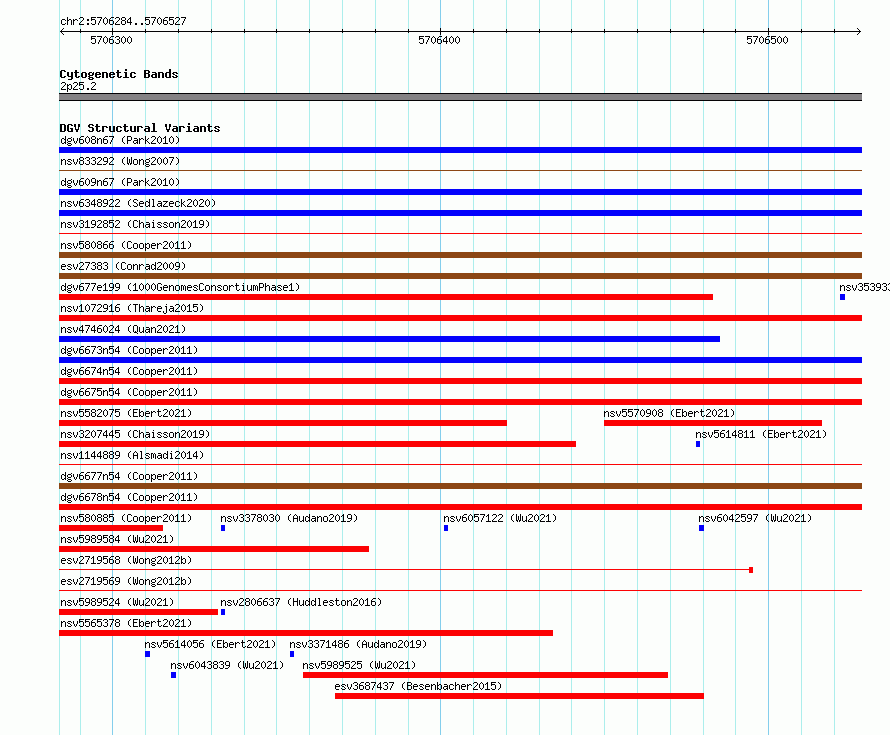
Task: Select nsv3207445 (Chaisson2019) label
Action: pyautogui.click(x=135, y=434)
